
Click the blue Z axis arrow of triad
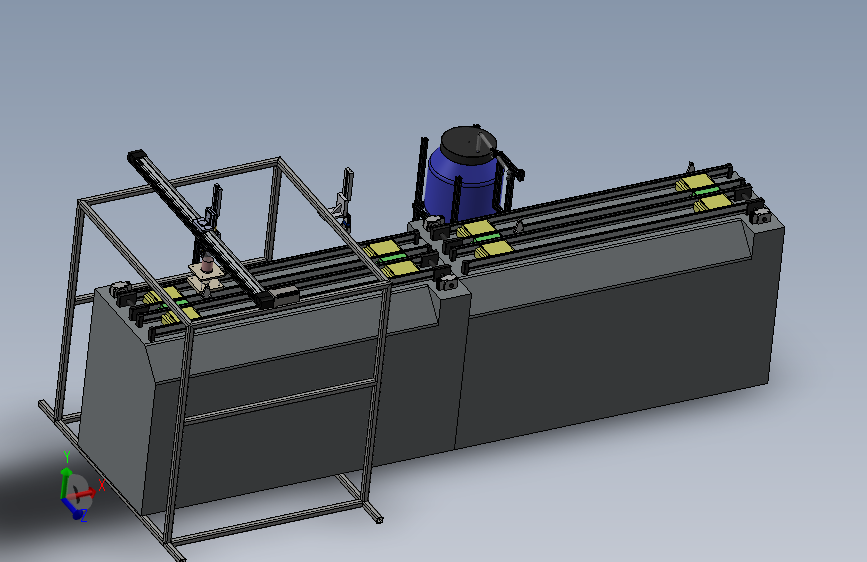72,508
